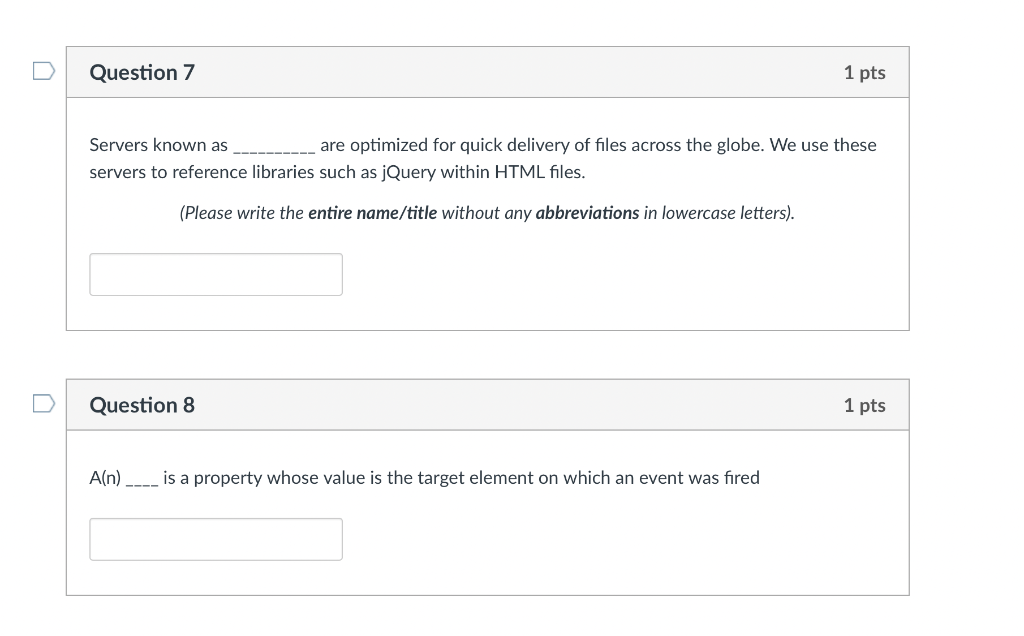1024x636 pixels.
Task: Click the blank after "A(n)" in Question 8
Action: 142,483
